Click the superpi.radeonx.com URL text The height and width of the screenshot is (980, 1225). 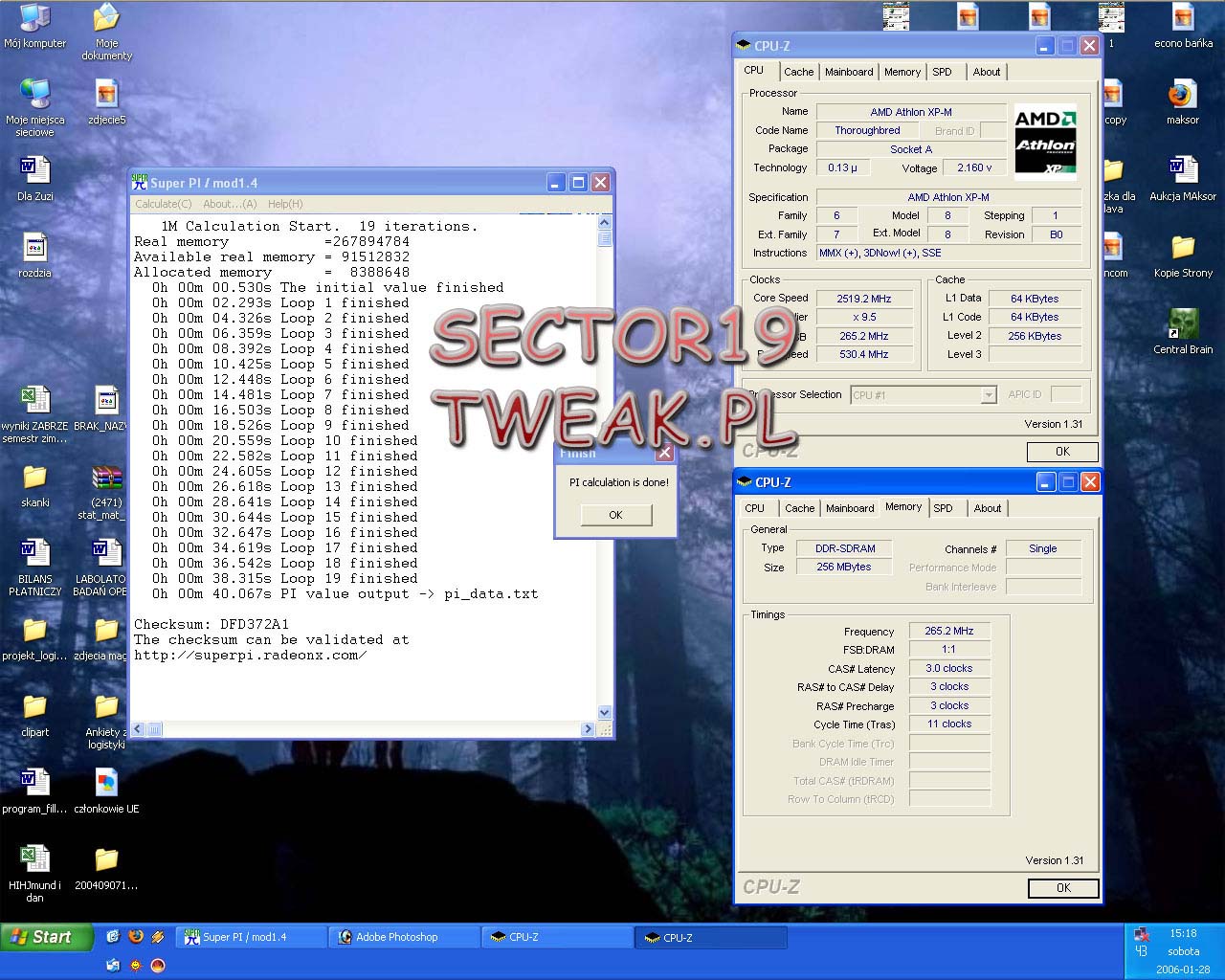250,656
